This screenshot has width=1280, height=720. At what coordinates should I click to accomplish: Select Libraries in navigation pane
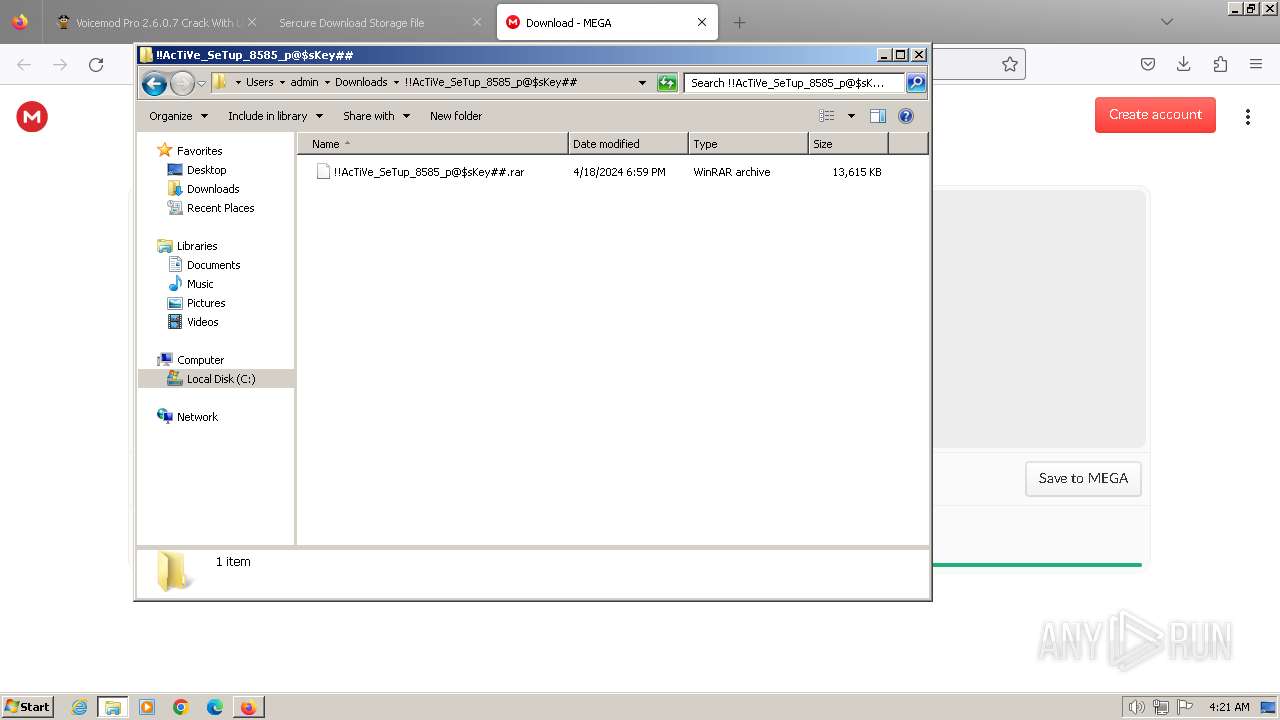(187, 246)
